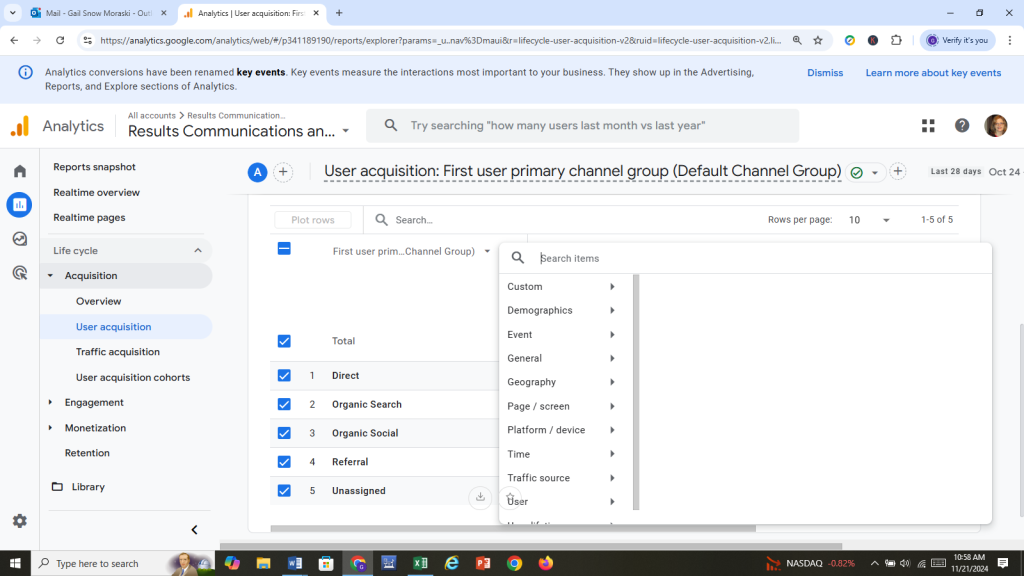
Task: Open the Platform / device submenu
Action: pyautogui.click(x=562, y=430)
